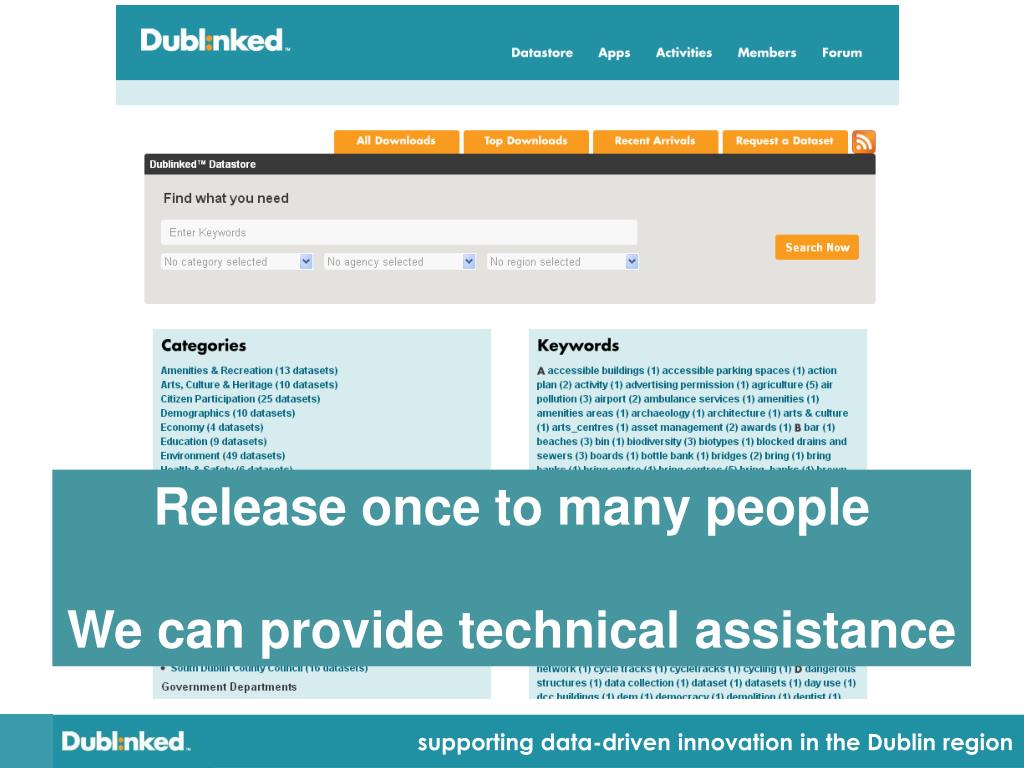Open Demographics (10 datasets) category
The width and height of the screenshot is (1024, 768).
coord(228,413)
